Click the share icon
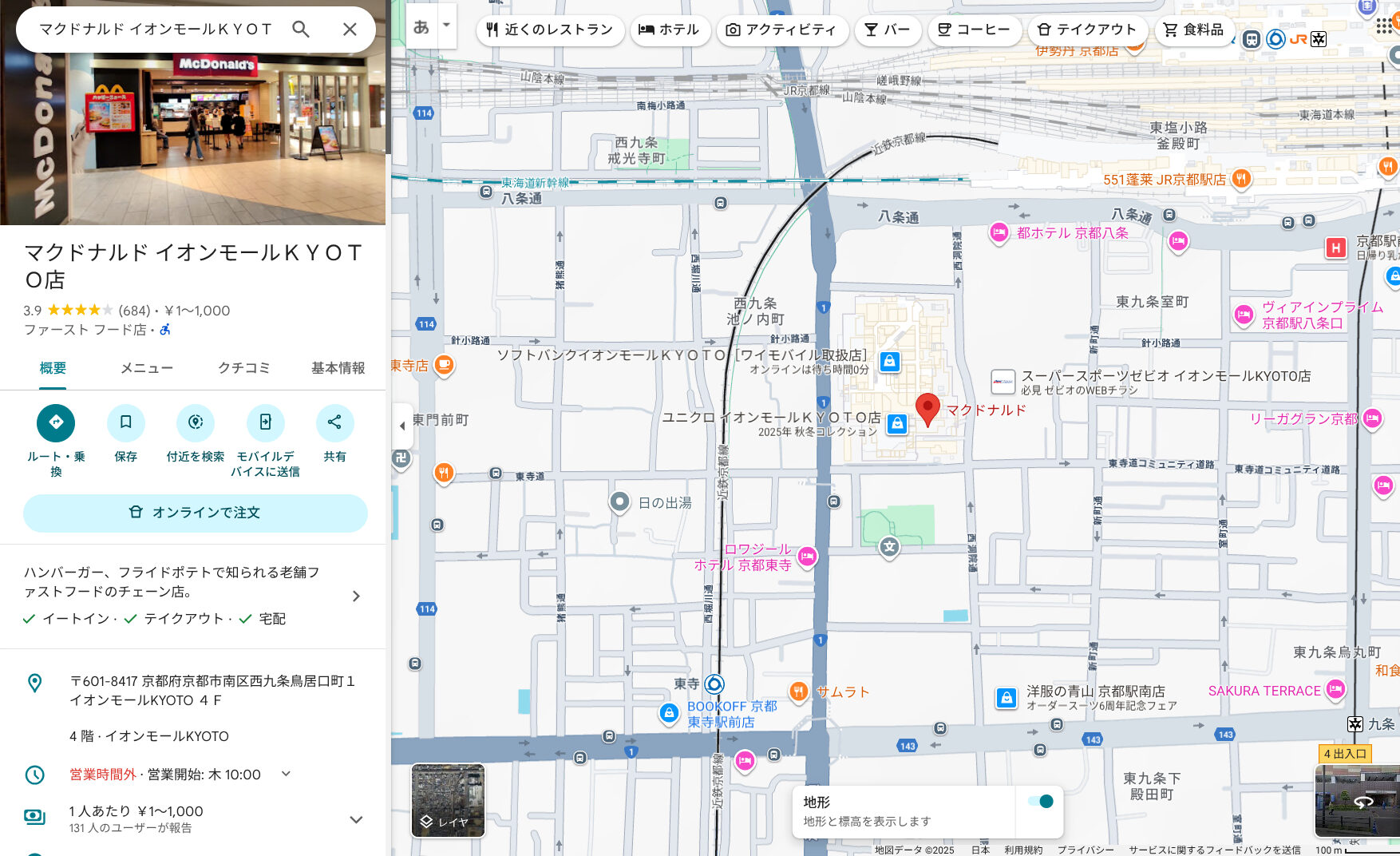 334,422
